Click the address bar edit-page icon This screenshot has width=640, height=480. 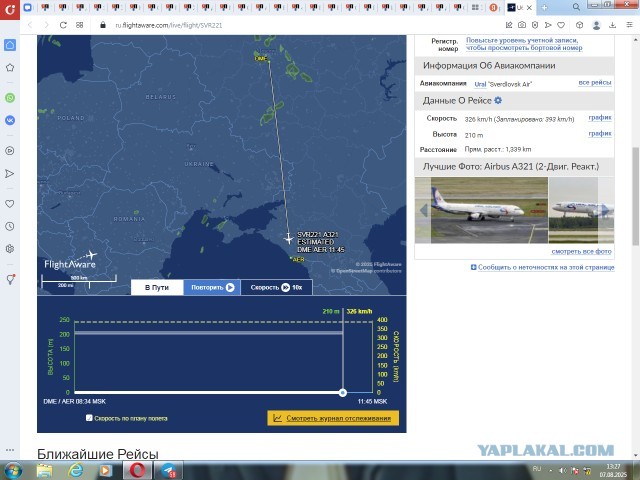point(509,25)
